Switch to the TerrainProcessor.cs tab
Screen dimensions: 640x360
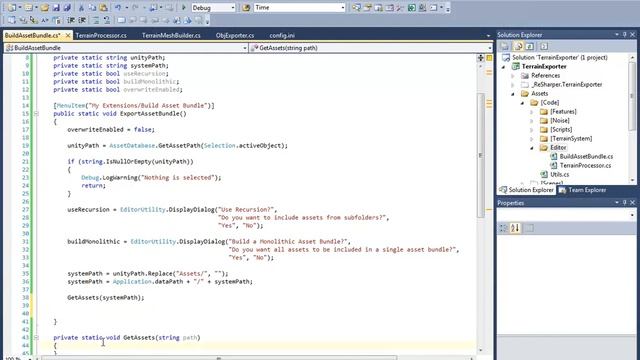(101, 36)
